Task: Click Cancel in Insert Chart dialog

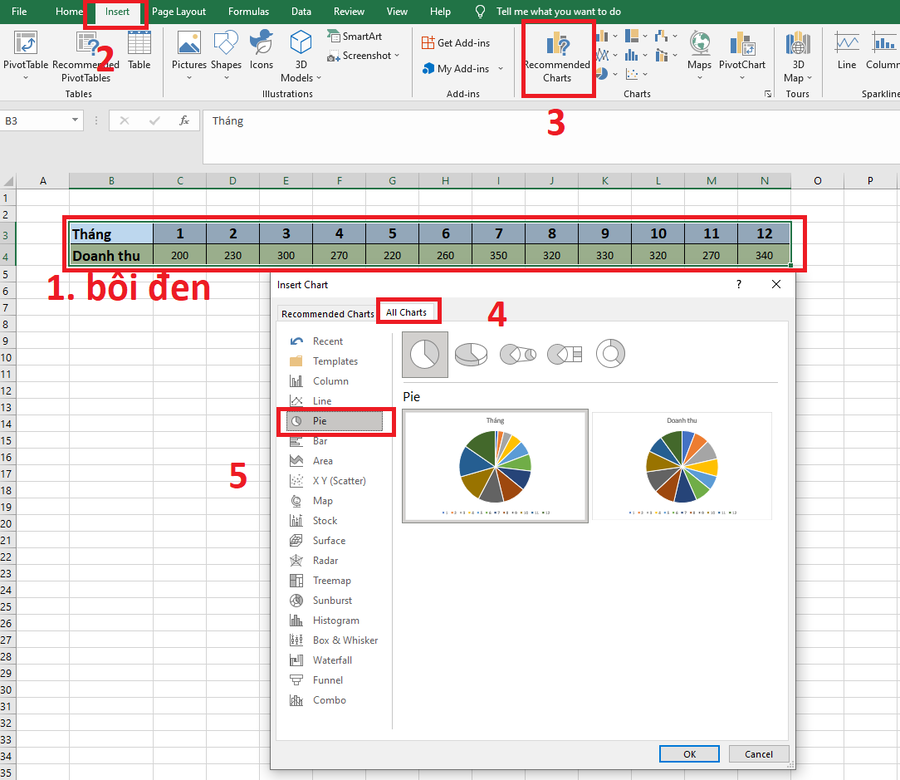Action: tap(758, 754)
